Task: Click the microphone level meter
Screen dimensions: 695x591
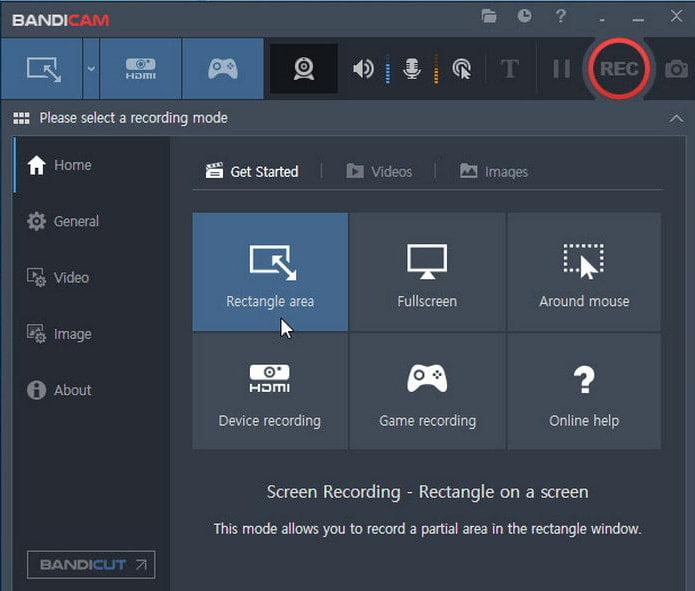Action: coord(436,69)
